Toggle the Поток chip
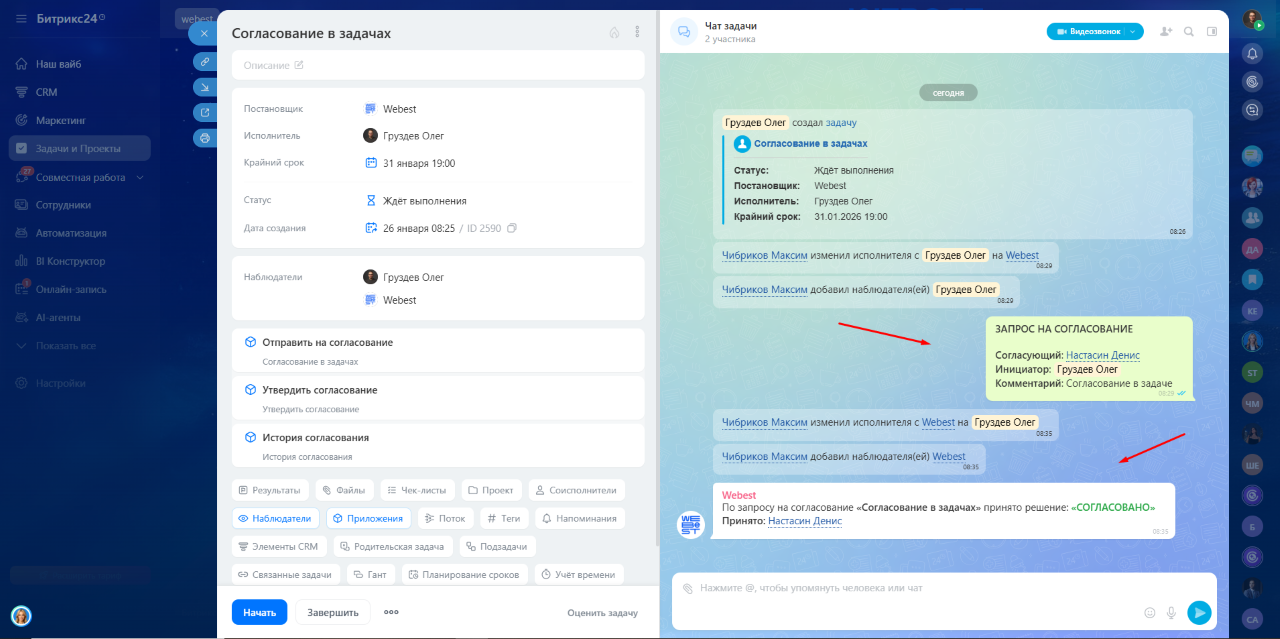1280x639 pixels. 445,518
